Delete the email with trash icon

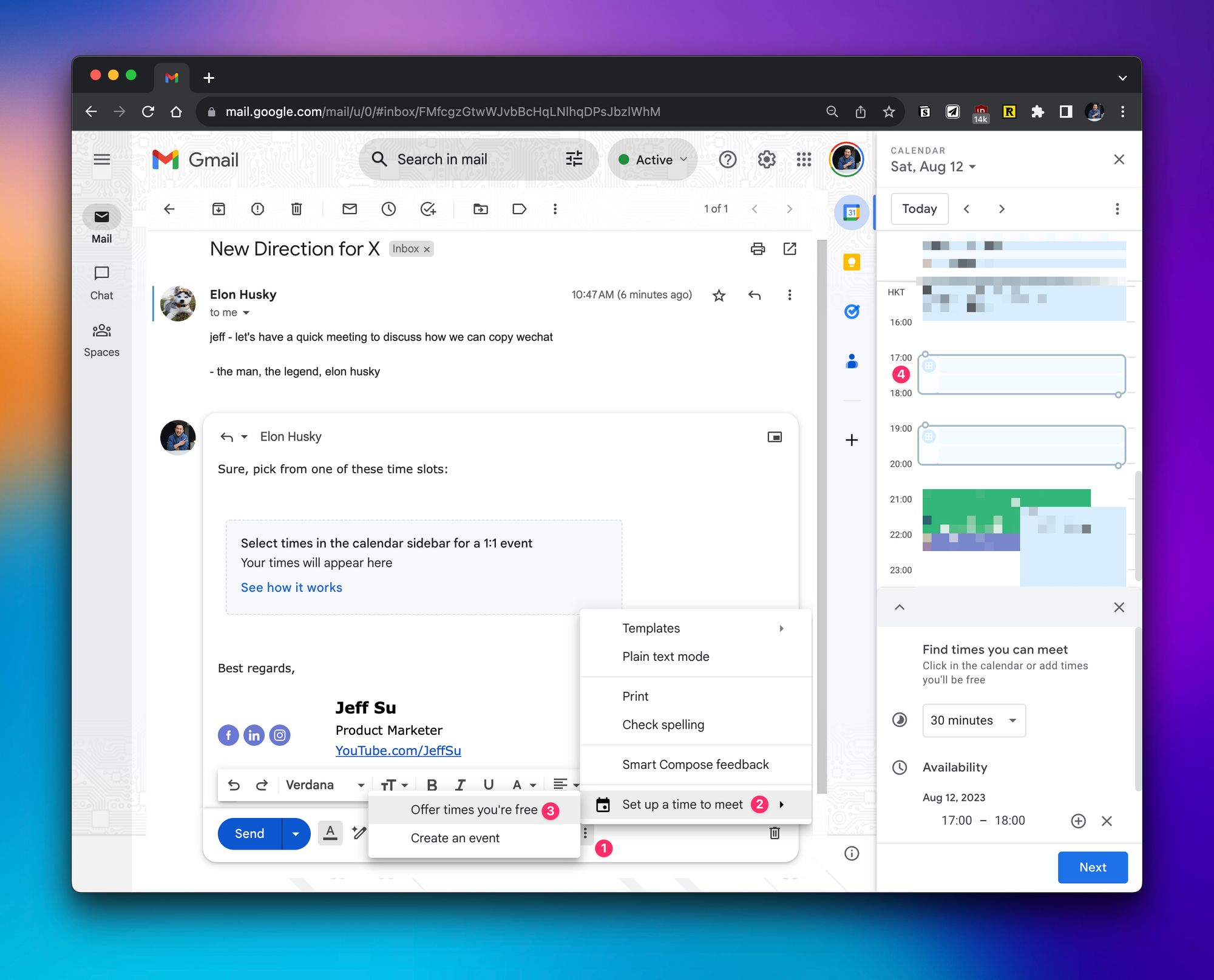click(296, 209)
